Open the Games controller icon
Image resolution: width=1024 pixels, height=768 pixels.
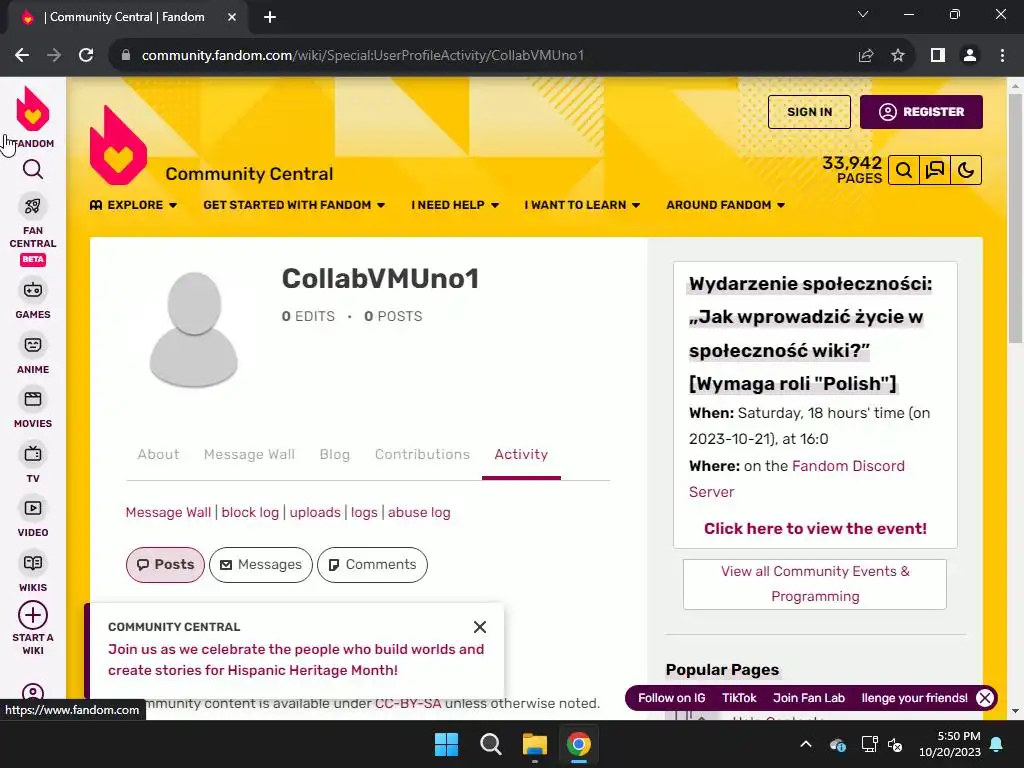(x=33, y=290)
